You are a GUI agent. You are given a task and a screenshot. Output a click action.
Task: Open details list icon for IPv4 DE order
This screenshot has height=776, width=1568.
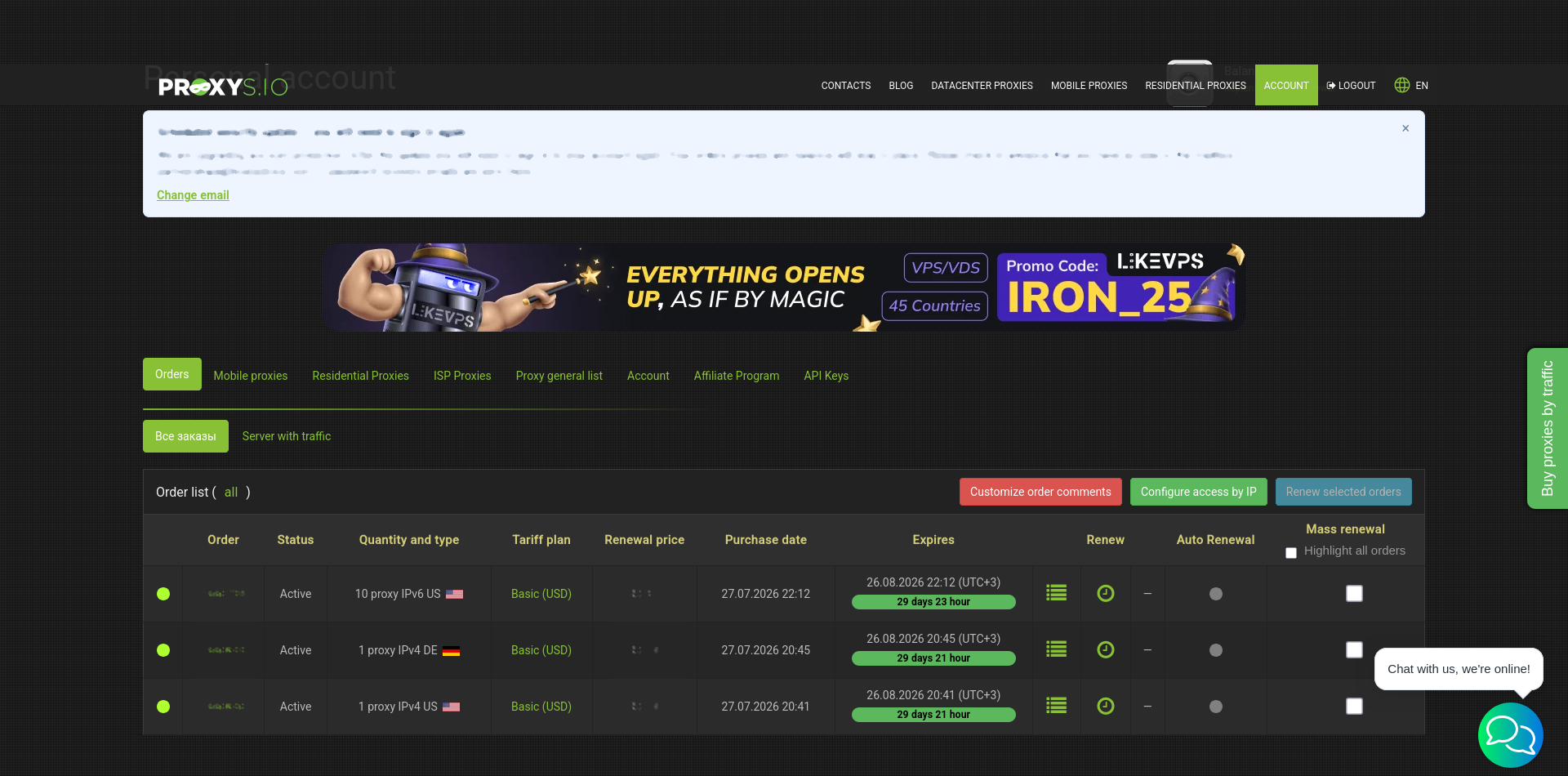[x=1056, y=649]
